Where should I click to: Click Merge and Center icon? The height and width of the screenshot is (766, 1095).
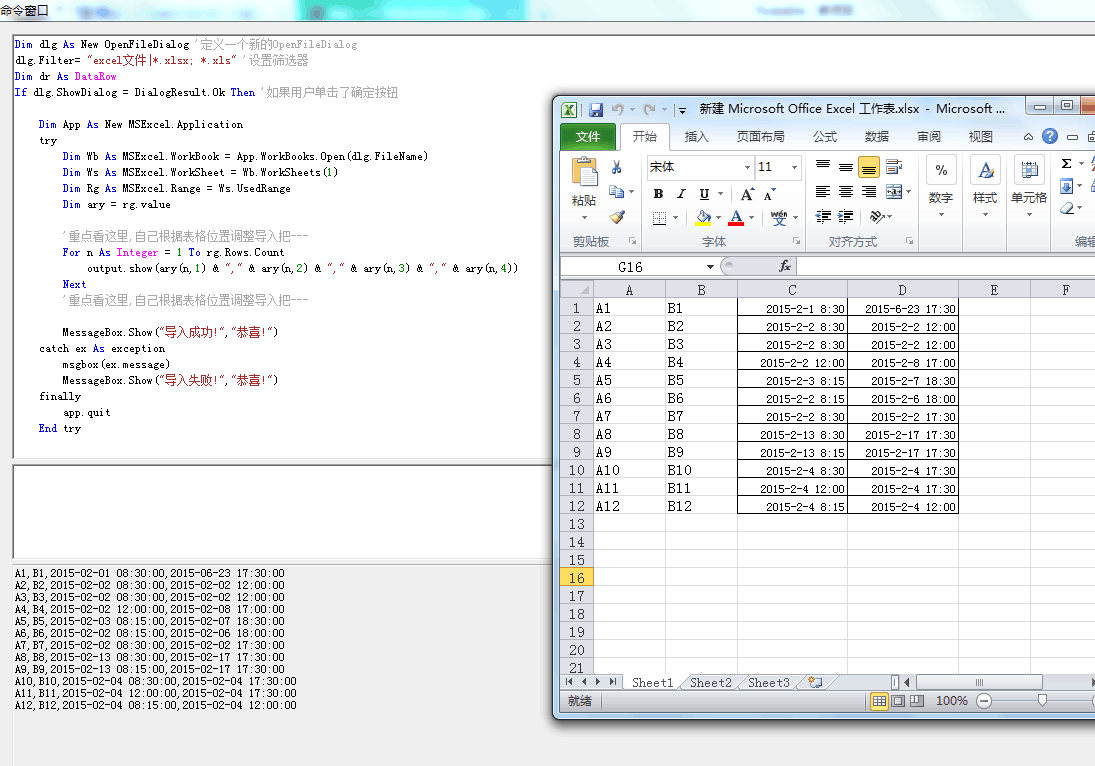click(894, 191)
